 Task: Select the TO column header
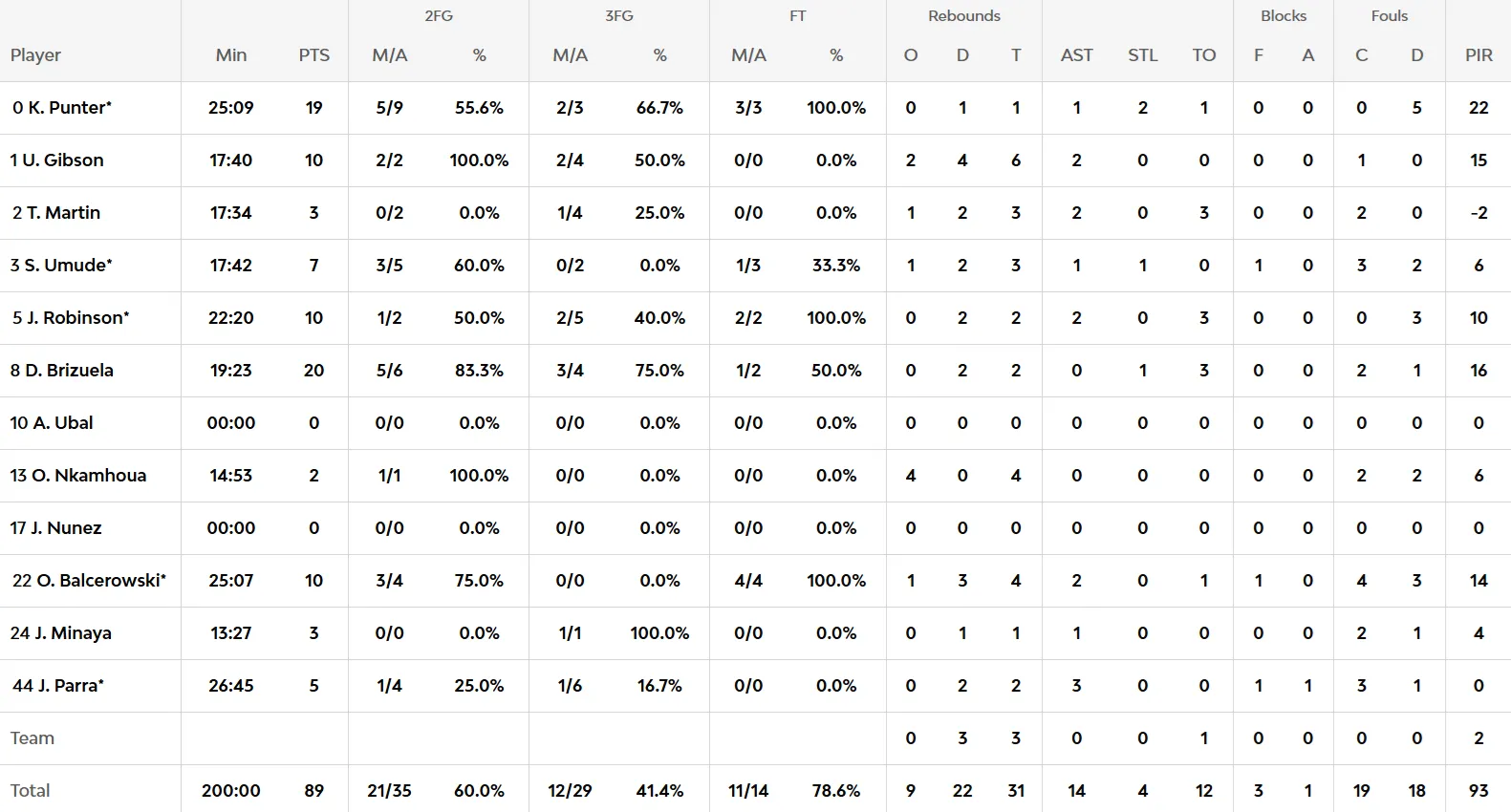(x=1204, y=55)
